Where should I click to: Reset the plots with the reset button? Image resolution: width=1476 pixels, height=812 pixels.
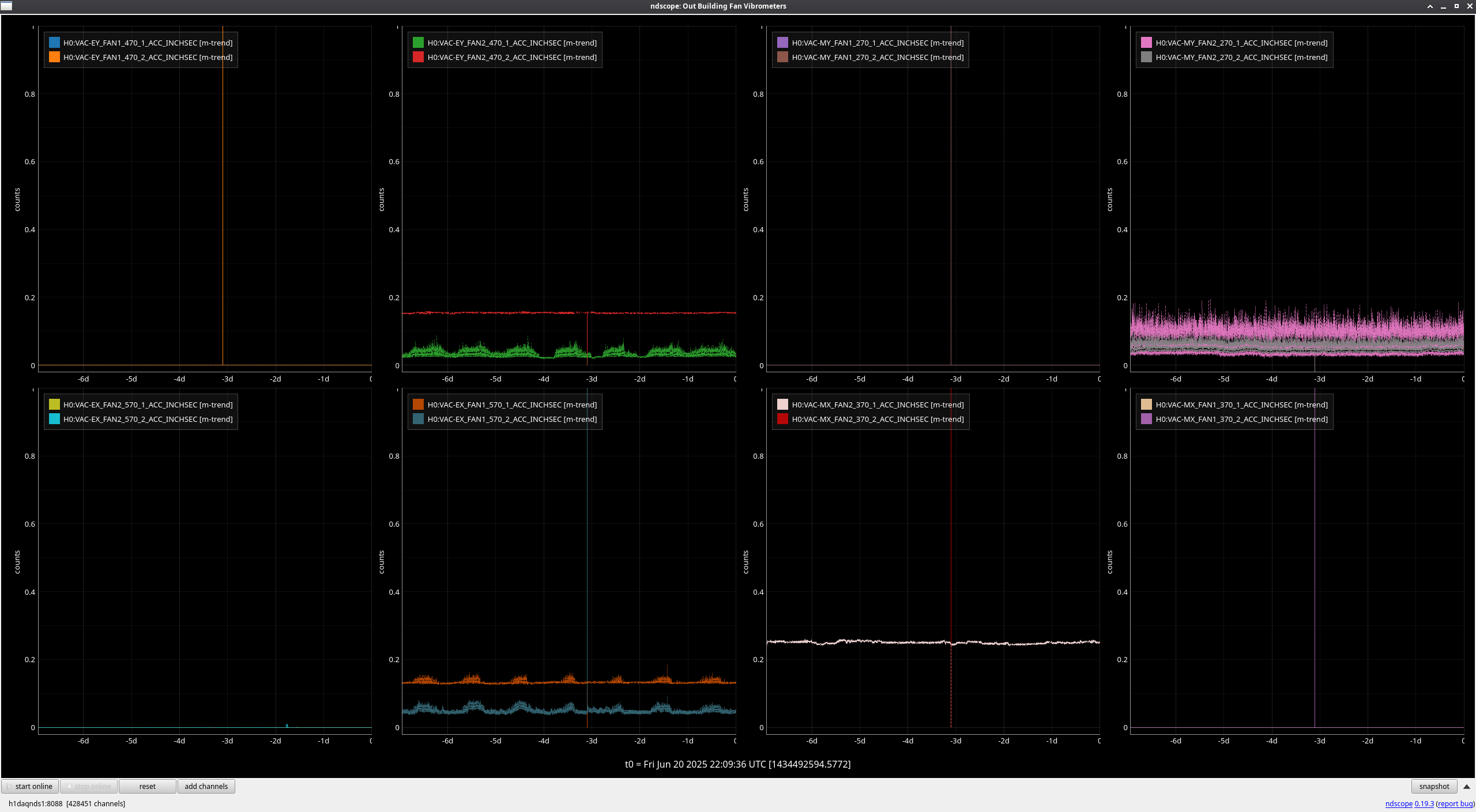[148, 786]
